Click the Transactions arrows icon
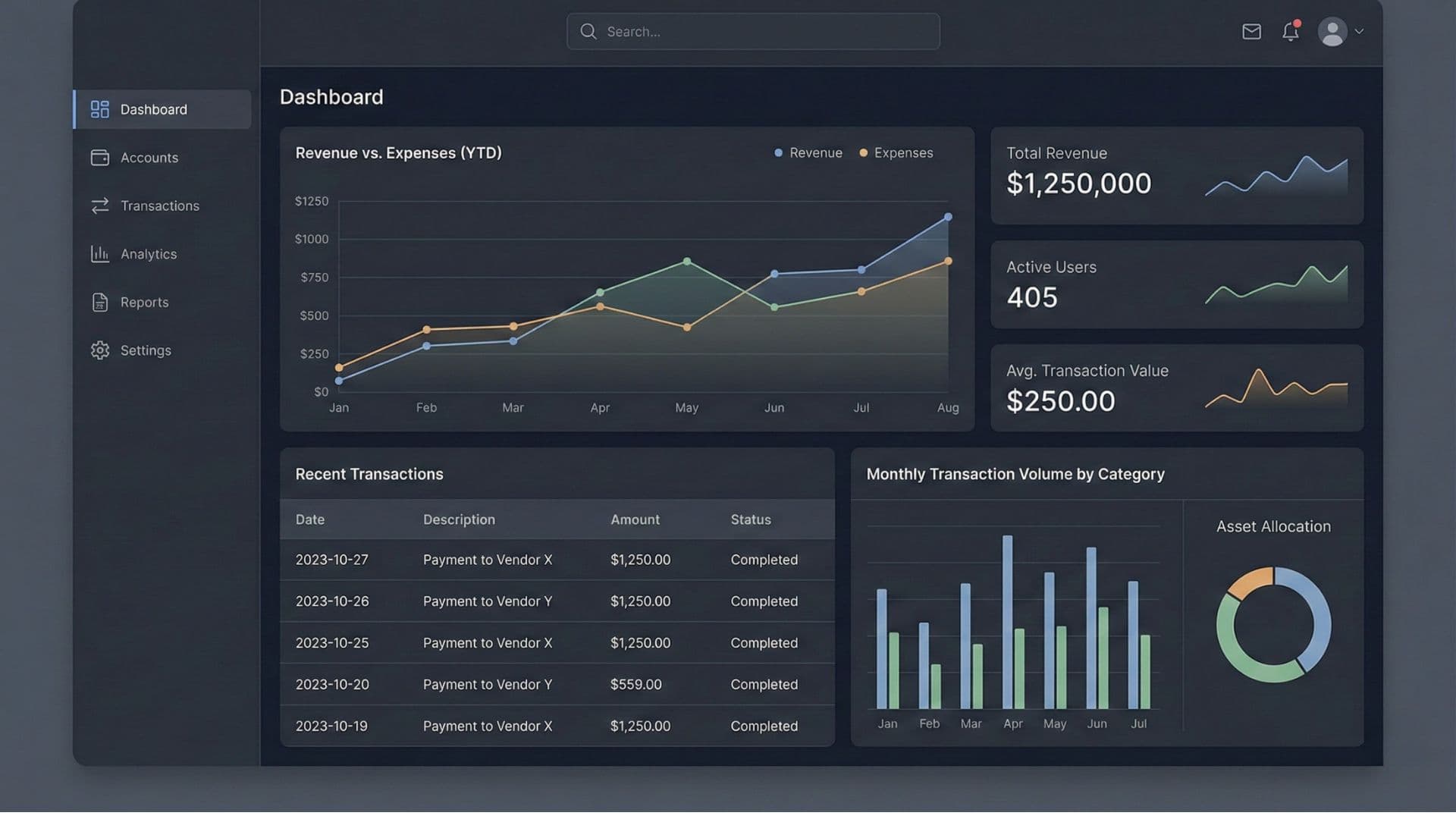Image resolution: width=1456 pixels, height=819 pixels. coord(99,206)
